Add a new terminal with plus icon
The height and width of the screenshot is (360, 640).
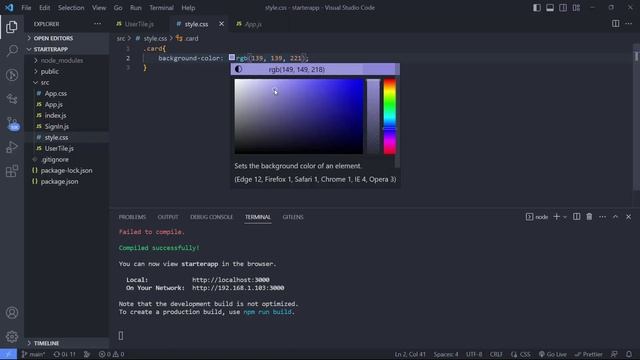[x=556, y=217]
